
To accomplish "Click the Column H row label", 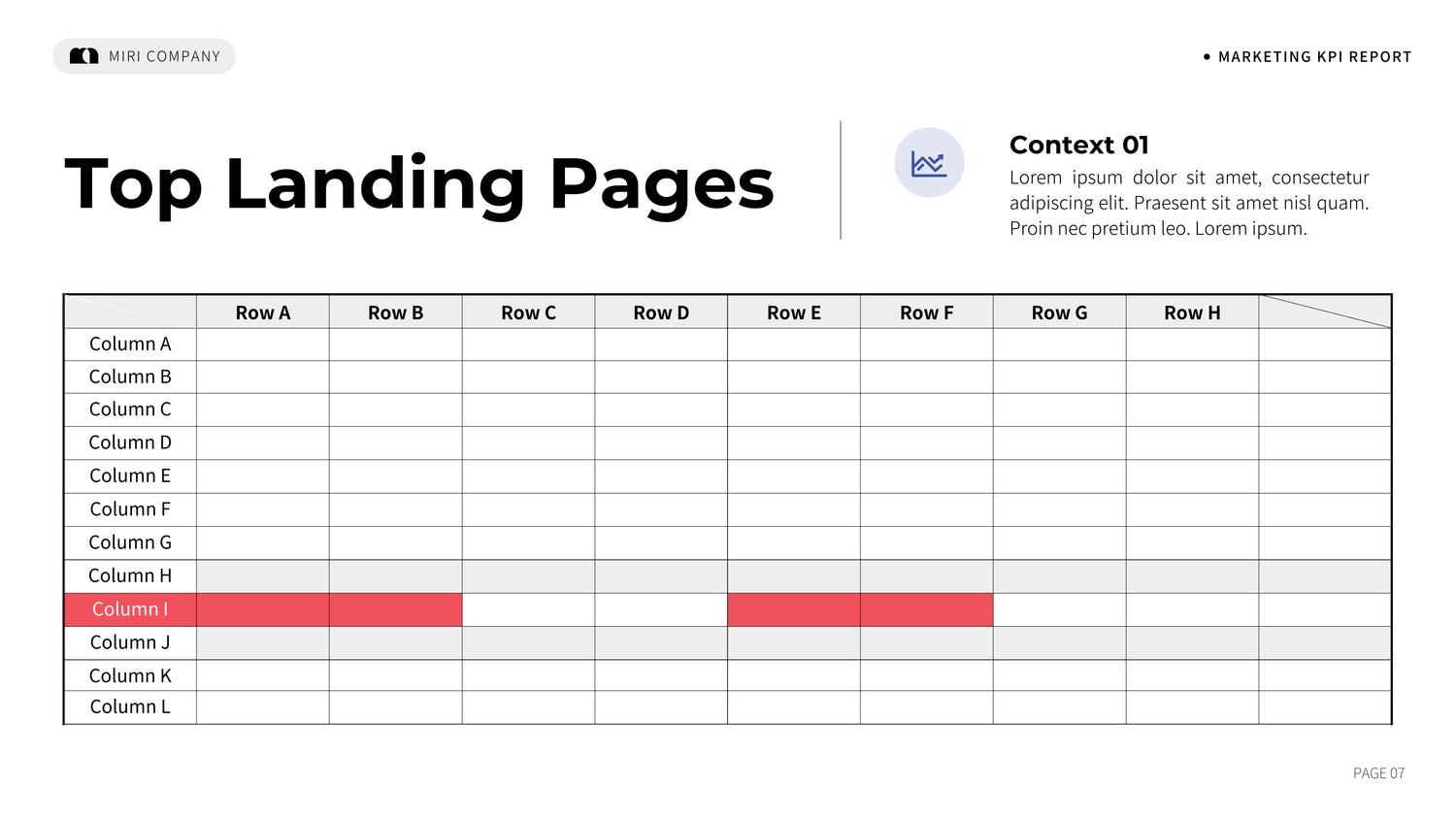I will (130, 576).
